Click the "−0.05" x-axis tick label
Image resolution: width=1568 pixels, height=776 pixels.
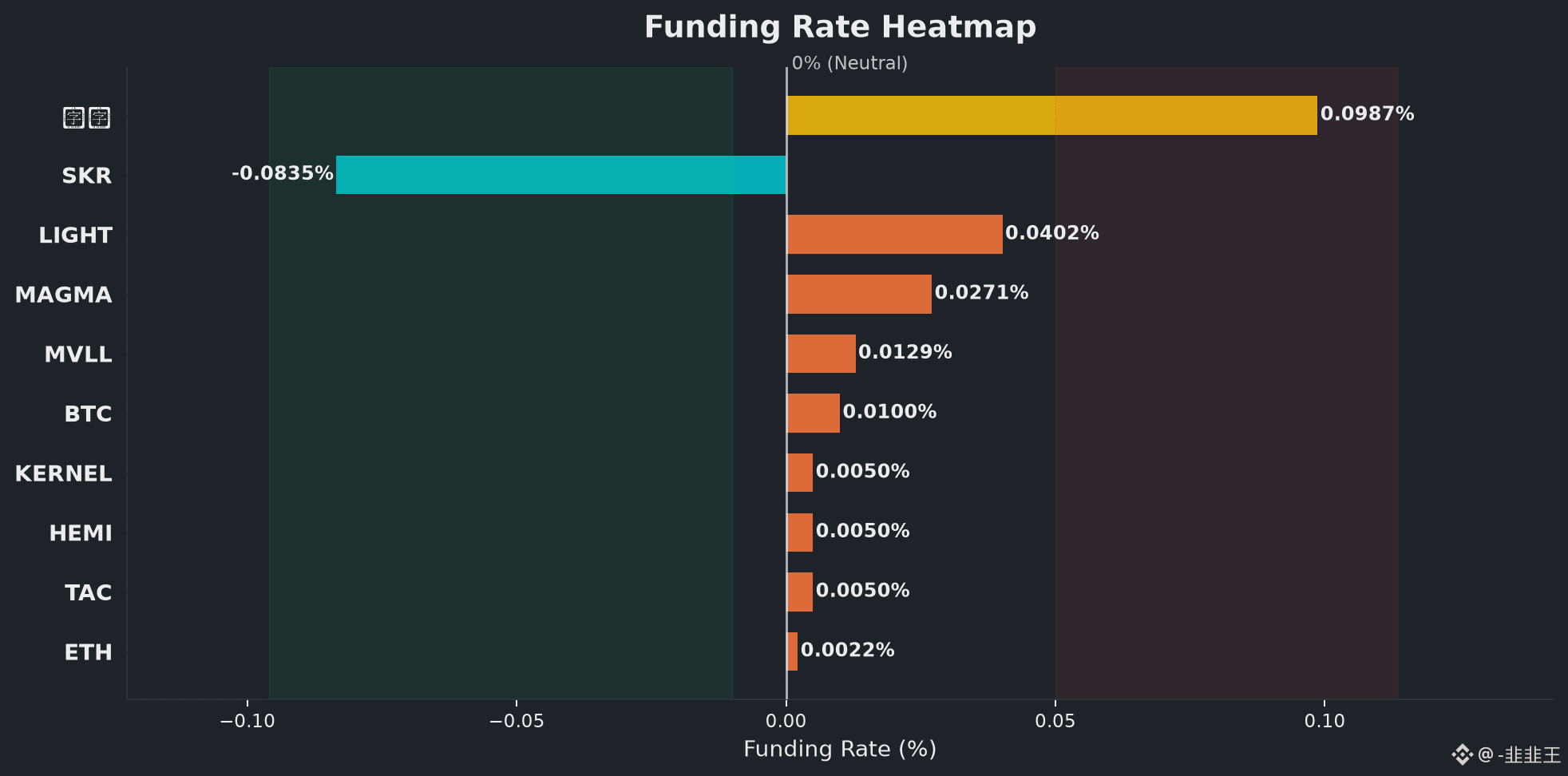(517, 721)
